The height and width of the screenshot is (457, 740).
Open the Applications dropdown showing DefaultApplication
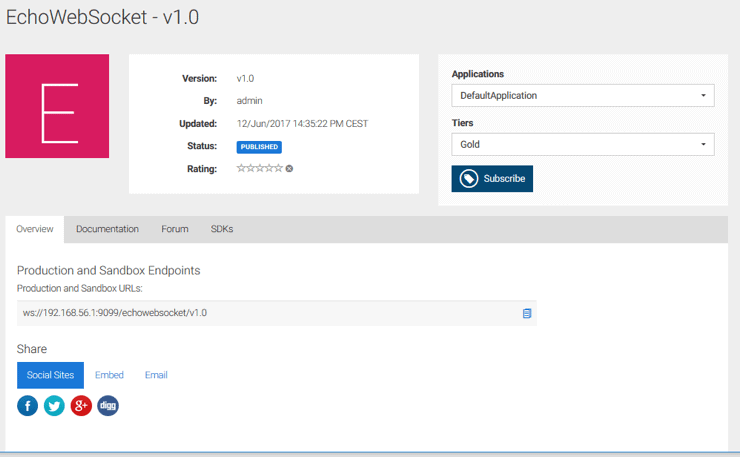pos(583,95)
